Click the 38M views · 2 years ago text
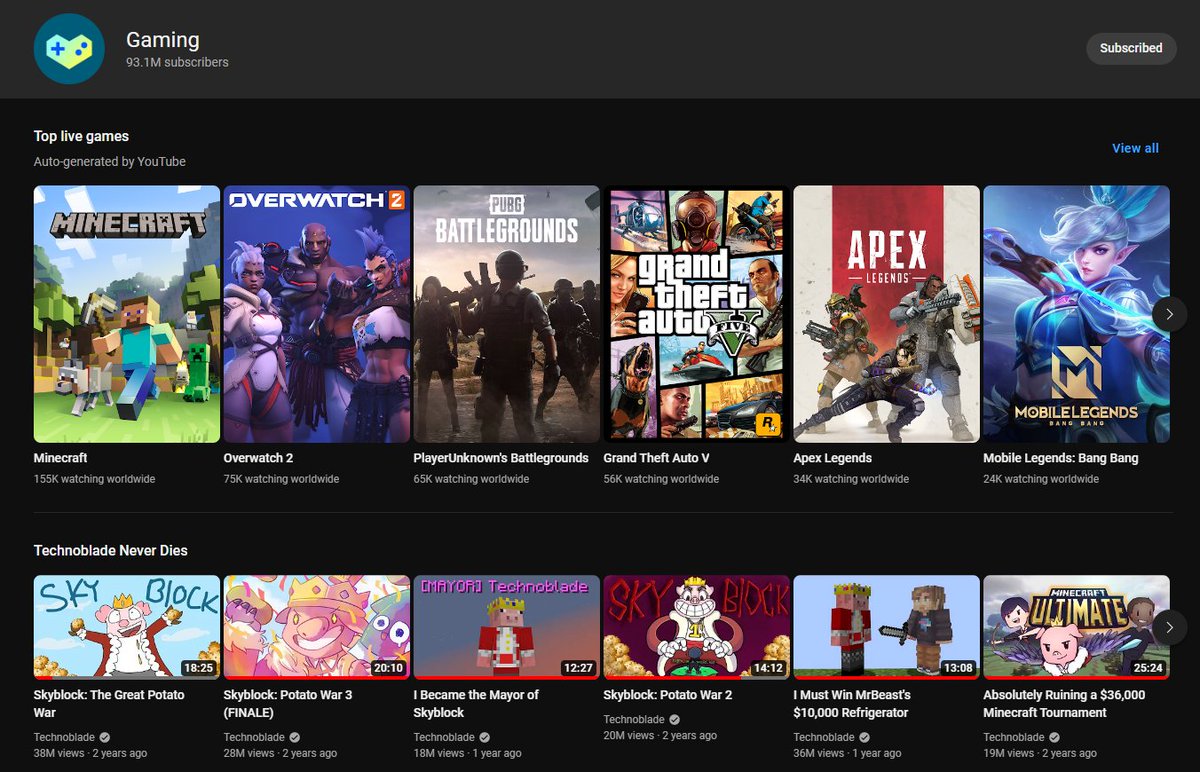The width and height of the screenshot is (1200, 772). [90, 753]
